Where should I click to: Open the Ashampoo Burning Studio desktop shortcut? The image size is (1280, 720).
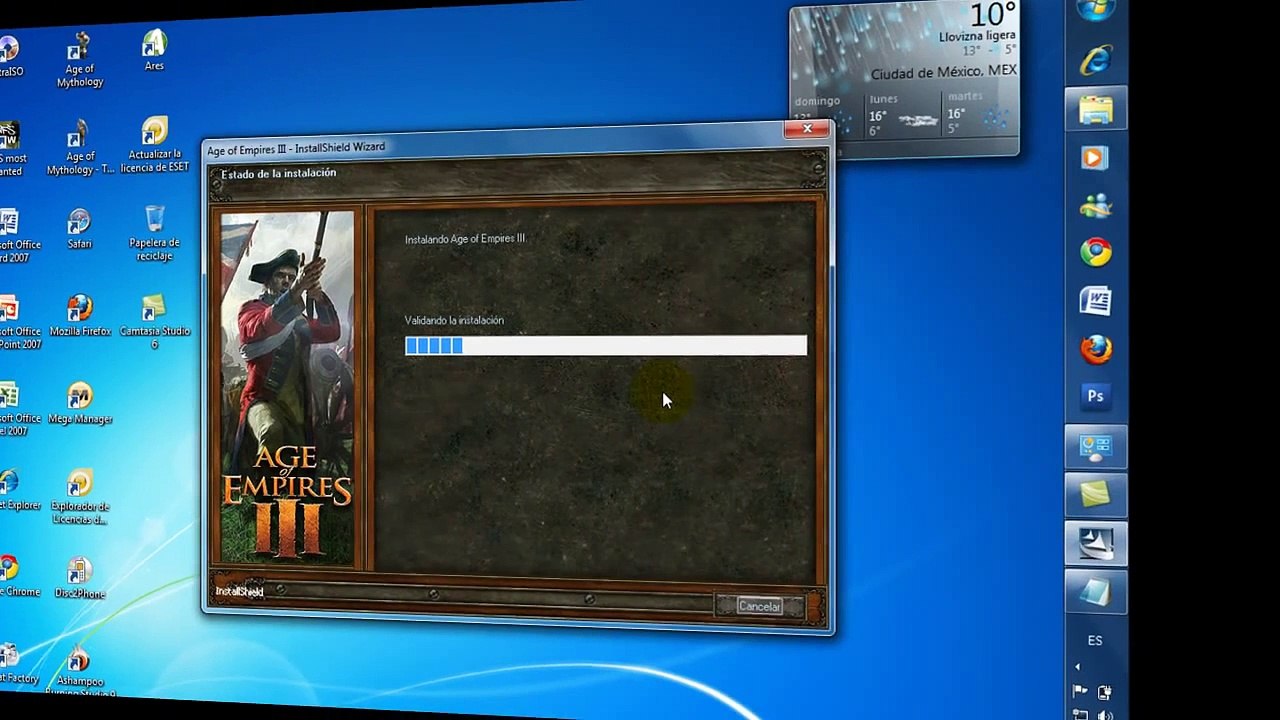[x=80, y=672]
